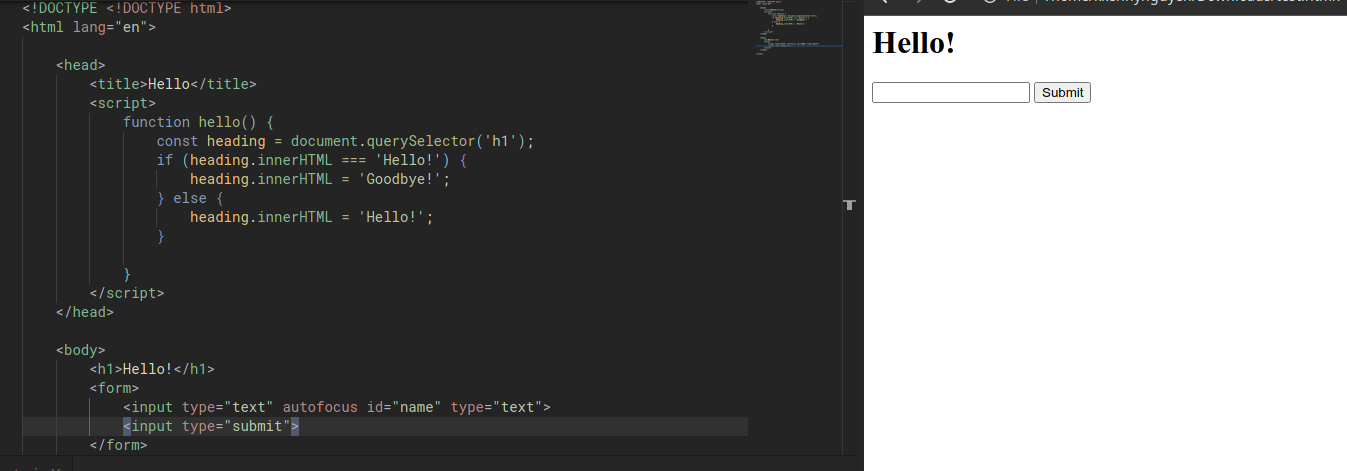Click the <input type="submit"> code line
This screenshot has height=471, width=1347.
pyautogui.click(x=211, y=426)
